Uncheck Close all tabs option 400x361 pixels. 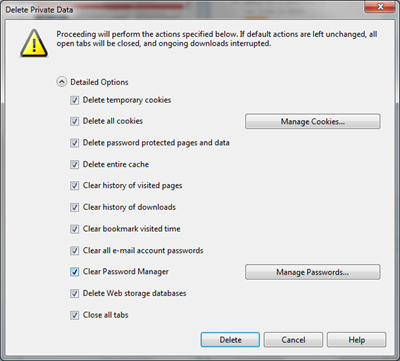74,315
